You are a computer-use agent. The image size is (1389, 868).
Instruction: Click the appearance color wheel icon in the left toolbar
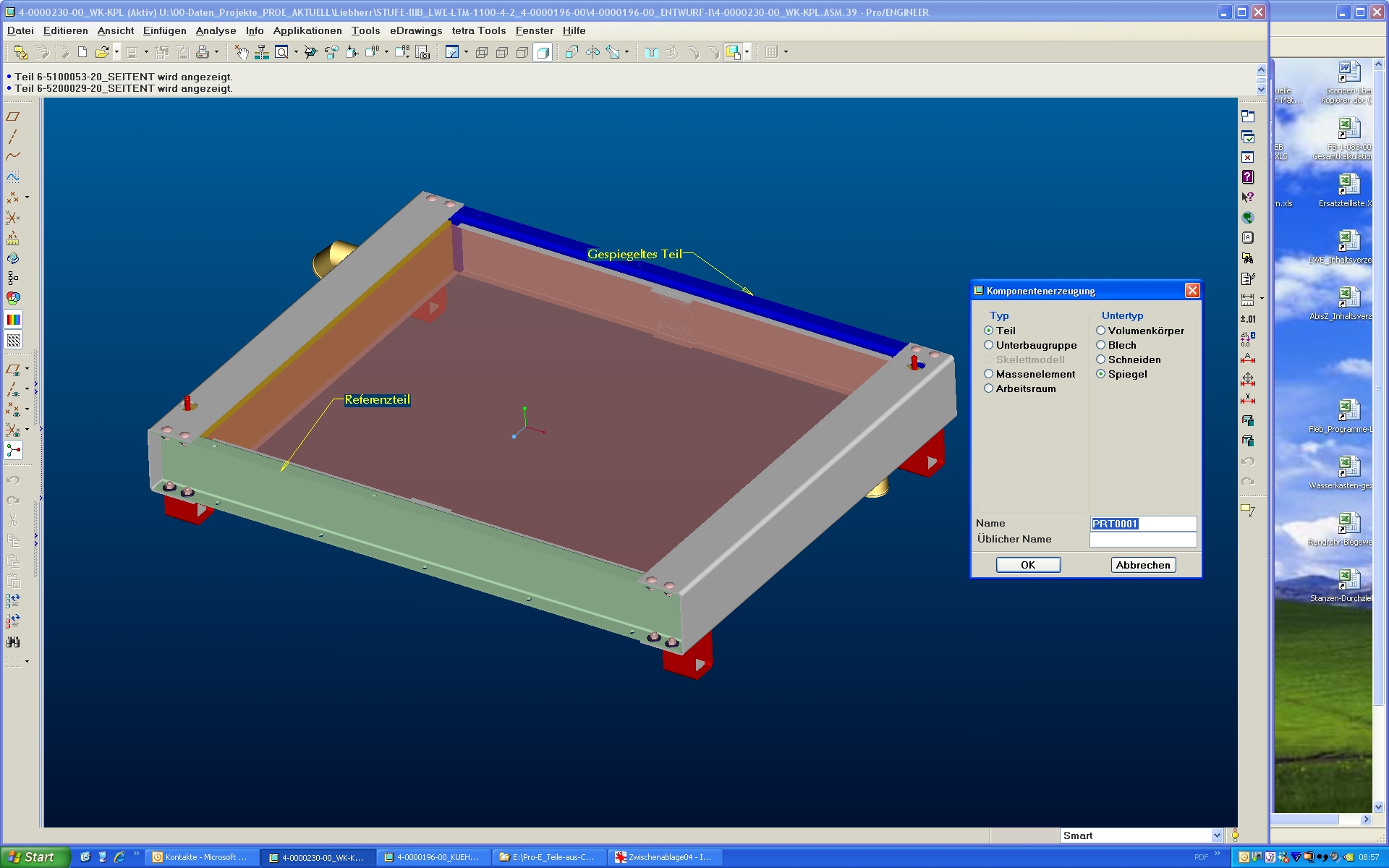click(x=13, y=298)
